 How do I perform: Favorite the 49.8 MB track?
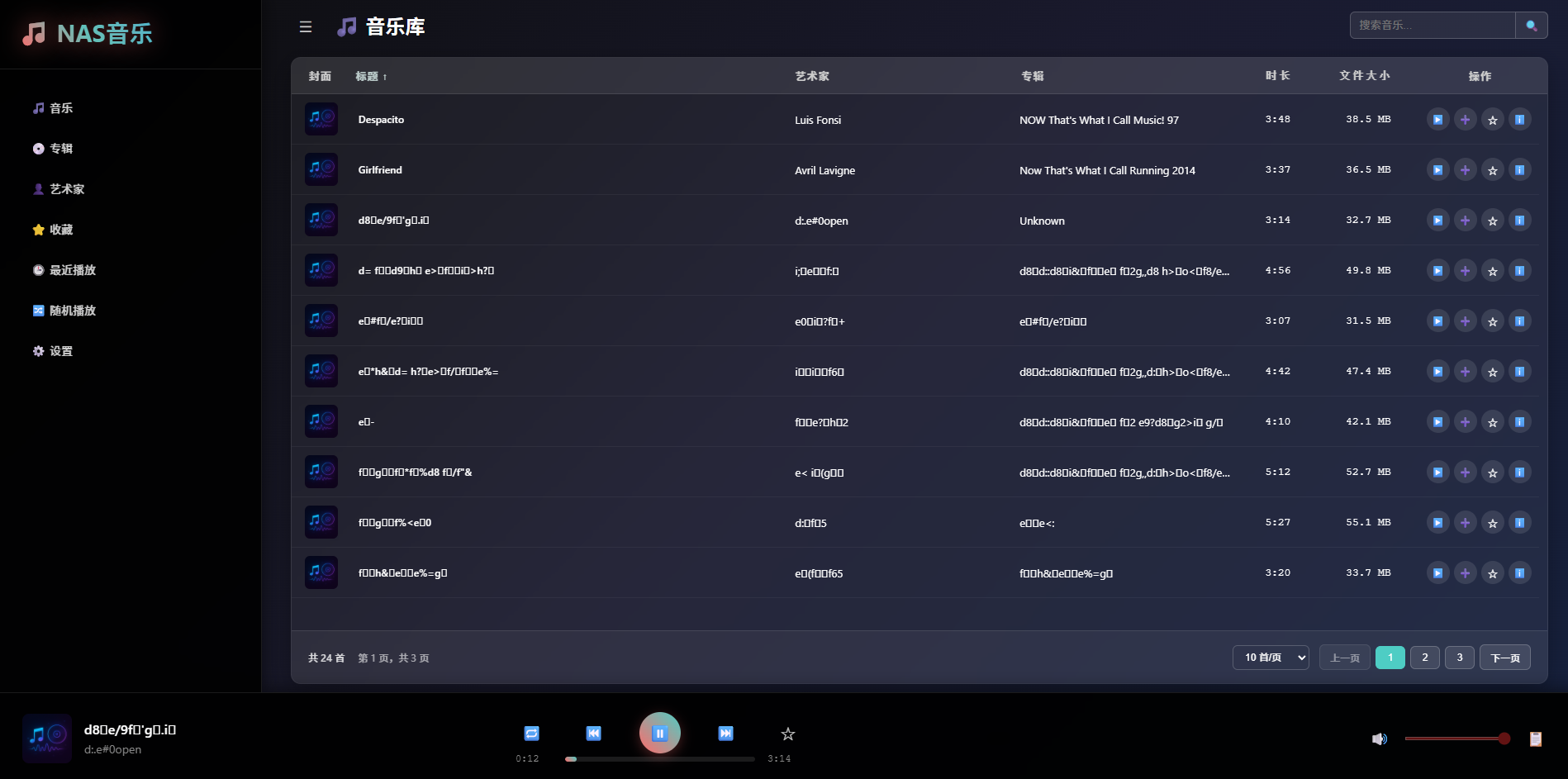click(x=1492, y=271)
